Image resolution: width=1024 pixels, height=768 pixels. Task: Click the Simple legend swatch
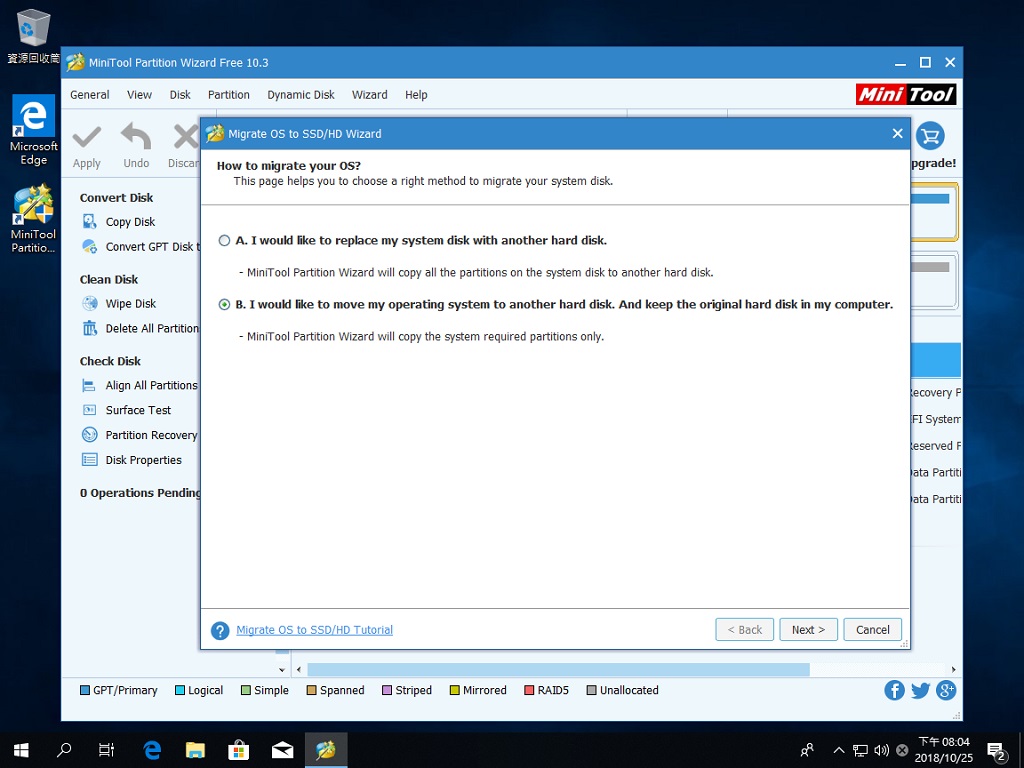[x=246, y=690]
